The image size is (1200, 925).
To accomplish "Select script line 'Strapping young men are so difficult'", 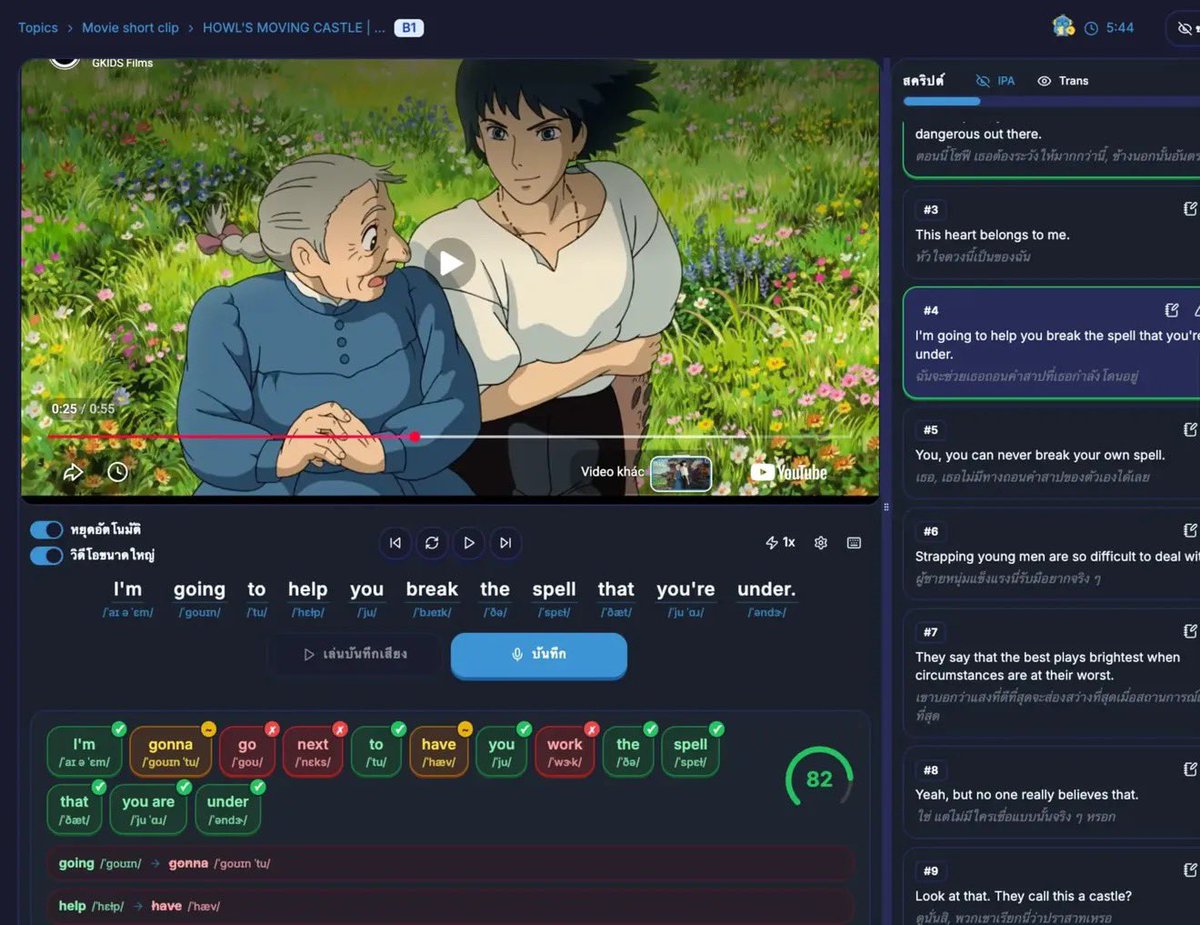I will pos(1051,554).
